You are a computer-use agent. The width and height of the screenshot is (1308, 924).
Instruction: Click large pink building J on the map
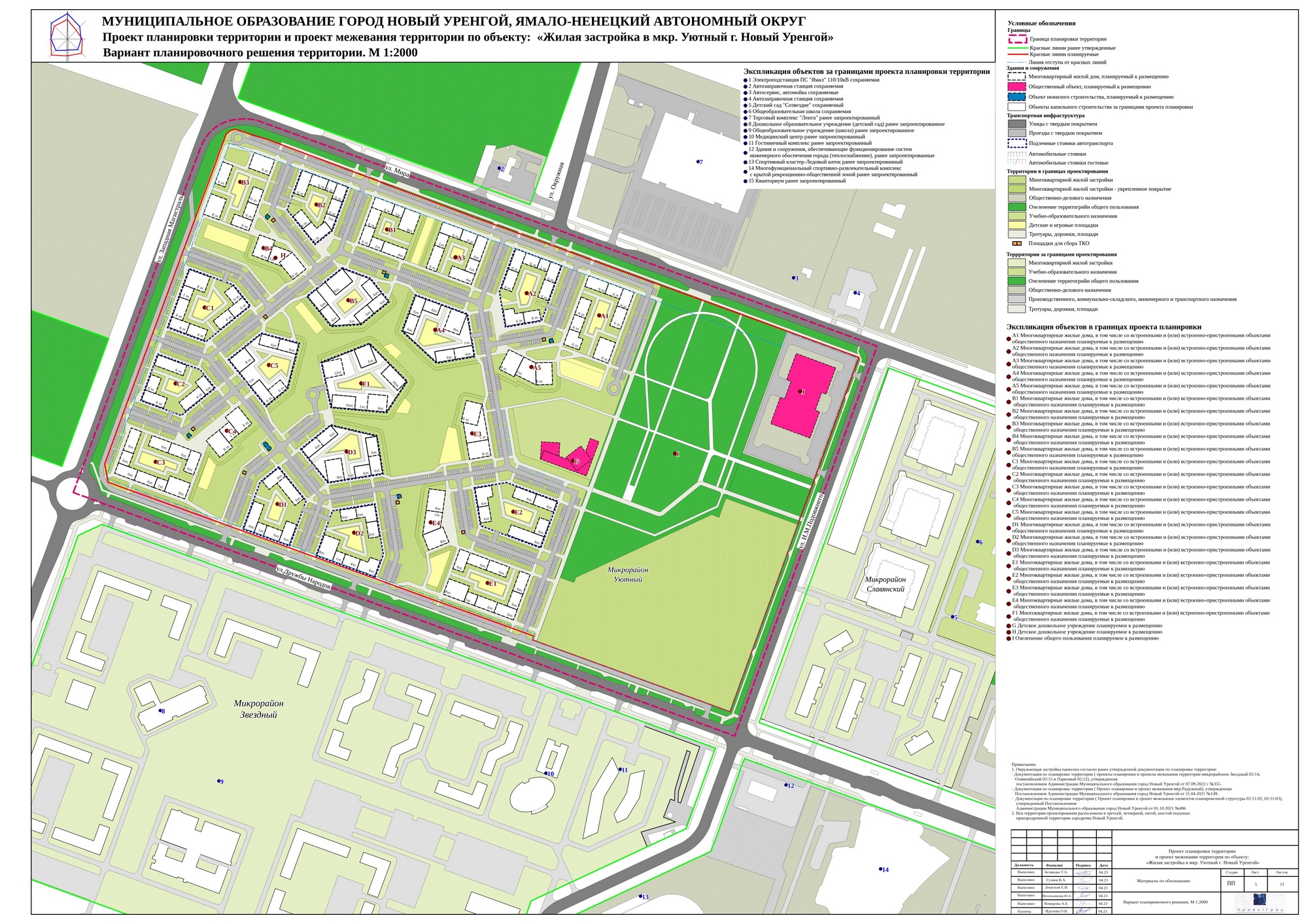(804, 395)
